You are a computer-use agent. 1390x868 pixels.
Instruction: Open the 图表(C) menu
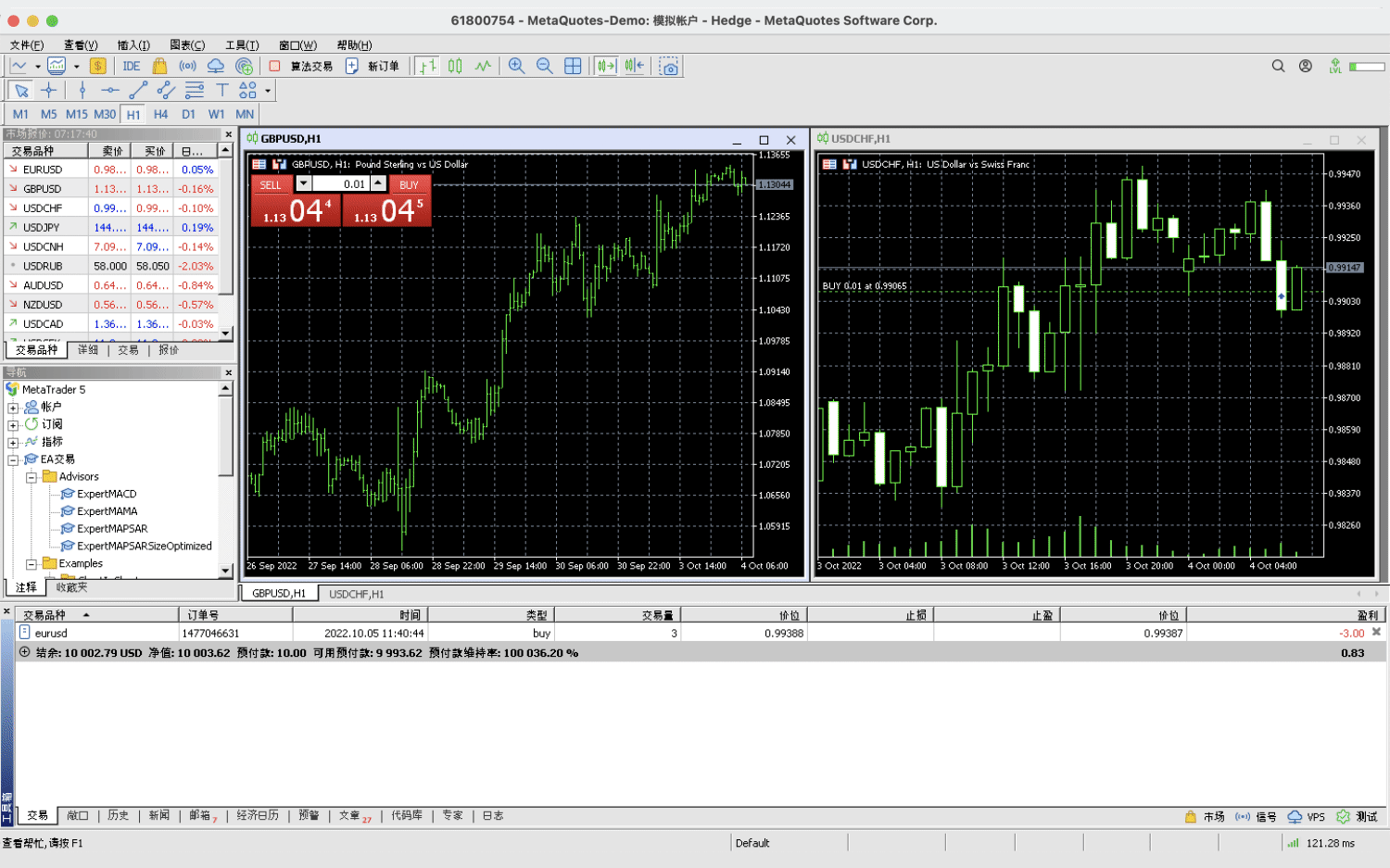point(186,44)
